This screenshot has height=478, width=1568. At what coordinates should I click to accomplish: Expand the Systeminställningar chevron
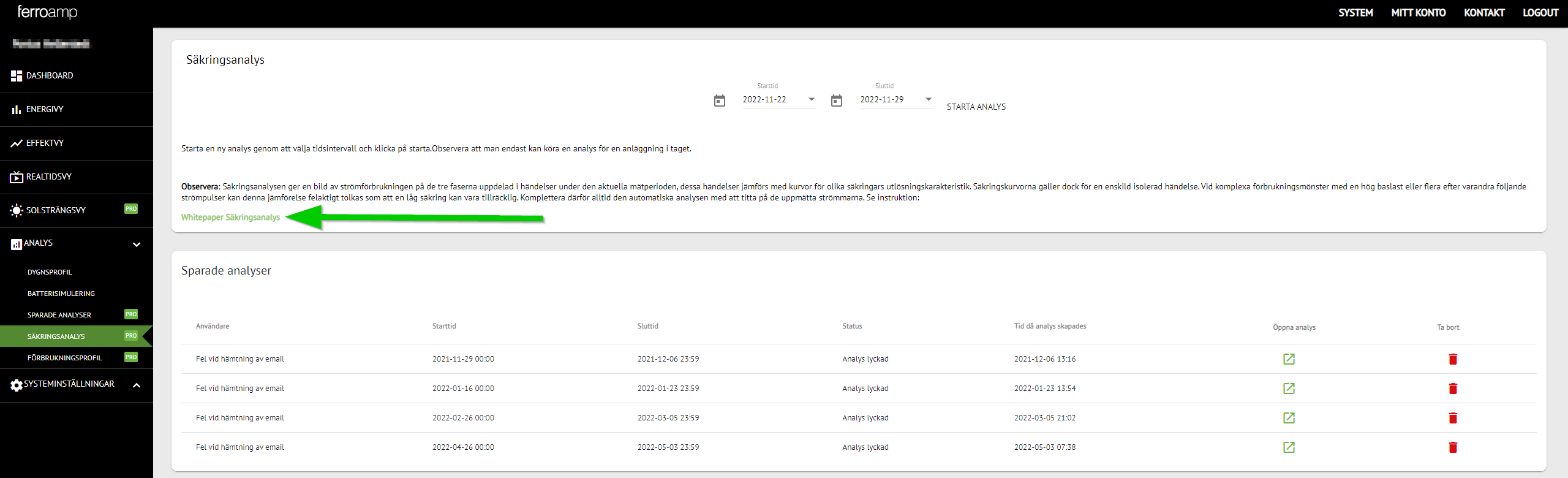pyautogui.click(x=137, y=385)
